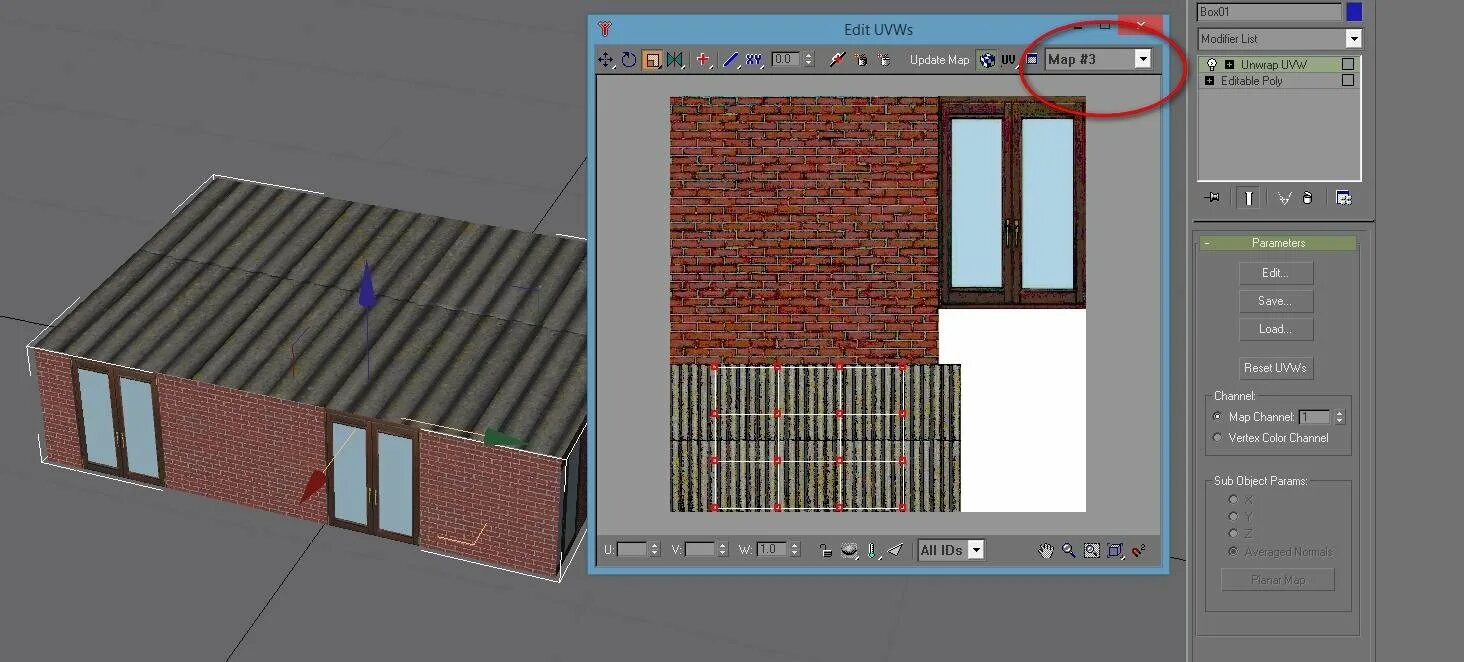The height and width of the screenshot is (662, 1464).
Task: Click the box right of Editable Poly
Action: point(1348,80)
